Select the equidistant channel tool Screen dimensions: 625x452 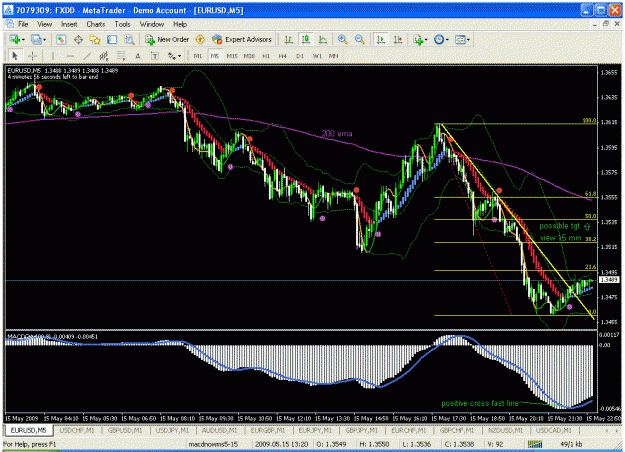click(x=104, y=56)
